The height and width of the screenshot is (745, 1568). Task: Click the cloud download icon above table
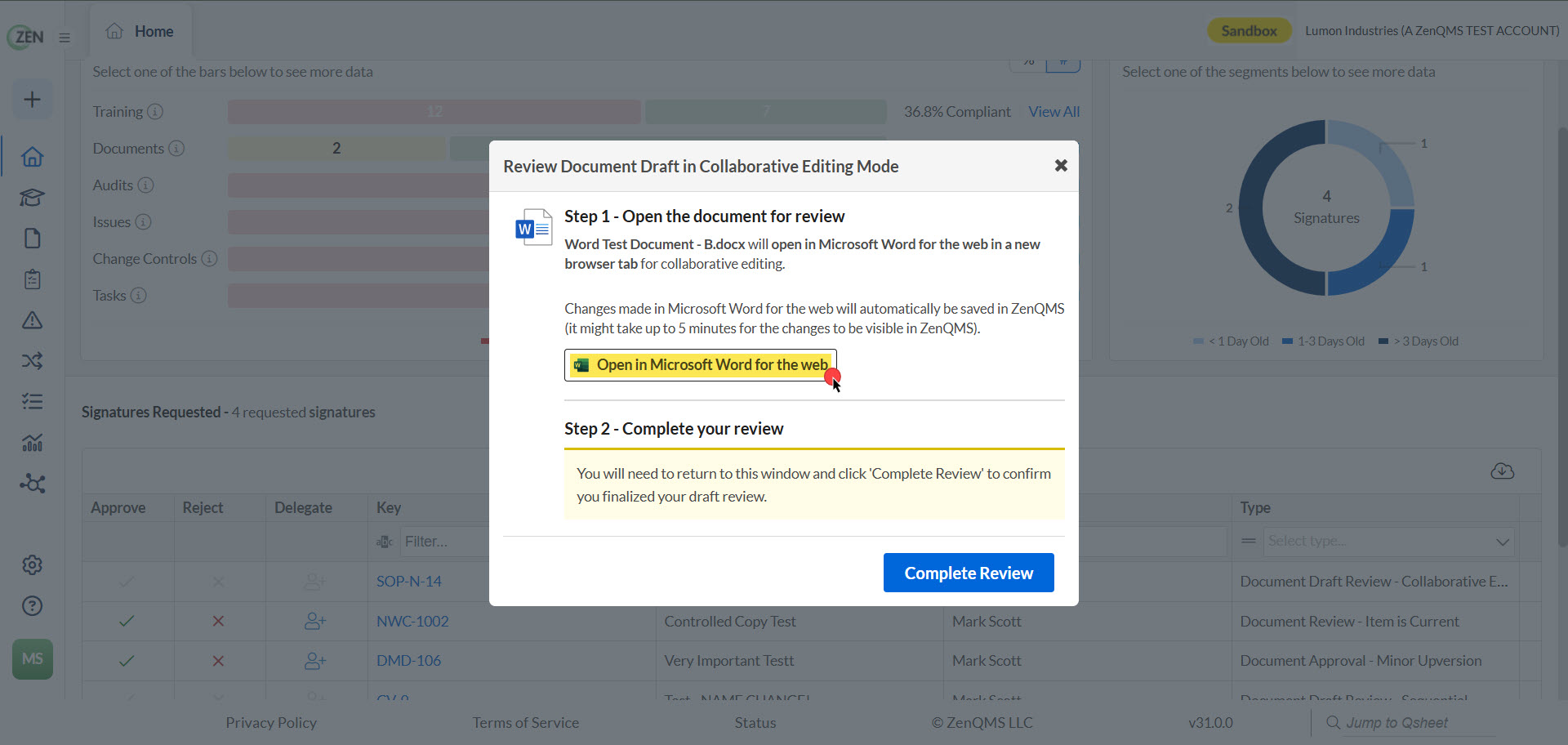click(1503, 471)
